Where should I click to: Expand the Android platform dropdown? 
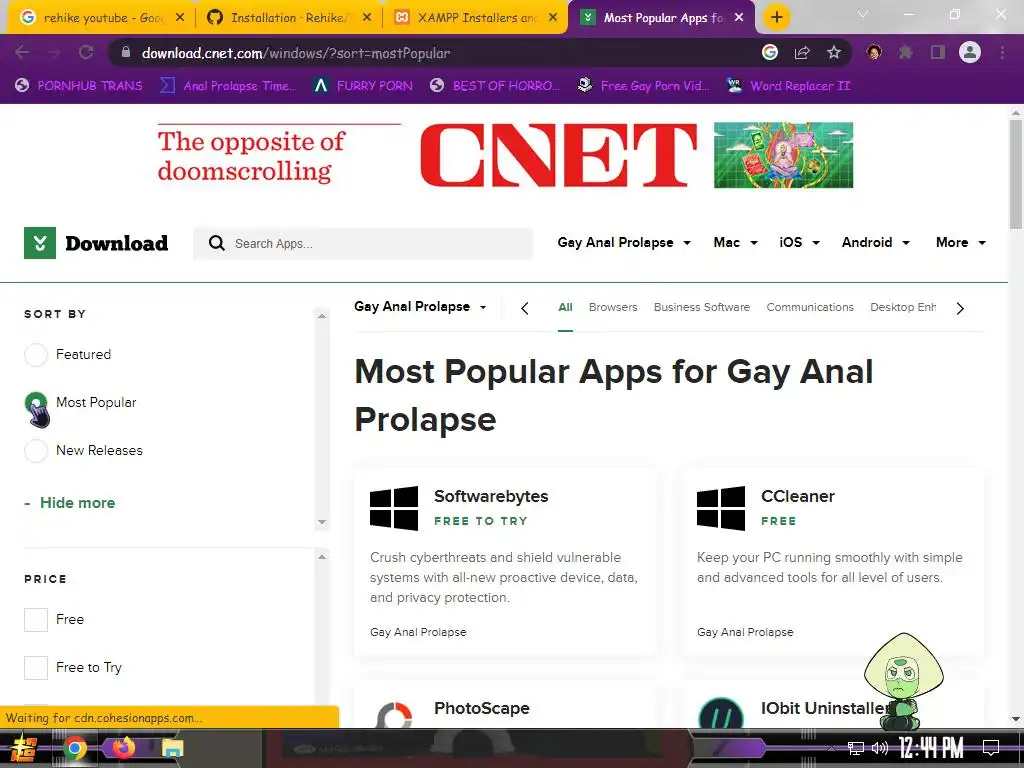click(x=876, y=242)
